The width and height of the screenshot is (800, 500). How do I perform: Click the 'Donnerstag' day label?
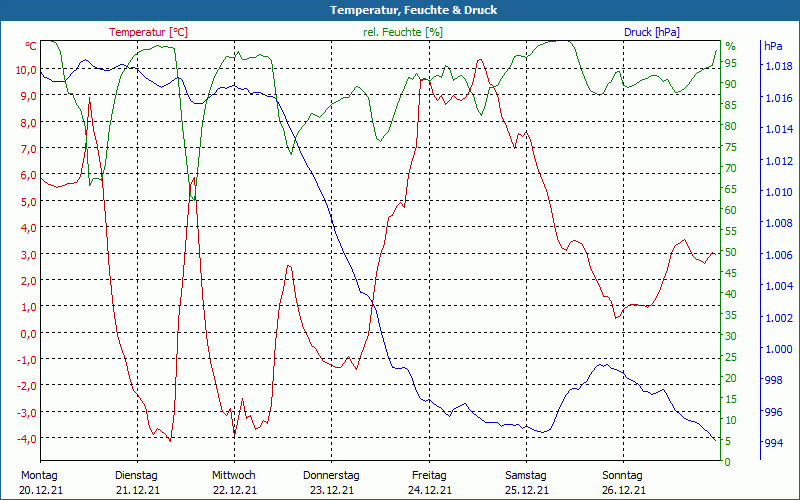[331, 476]
